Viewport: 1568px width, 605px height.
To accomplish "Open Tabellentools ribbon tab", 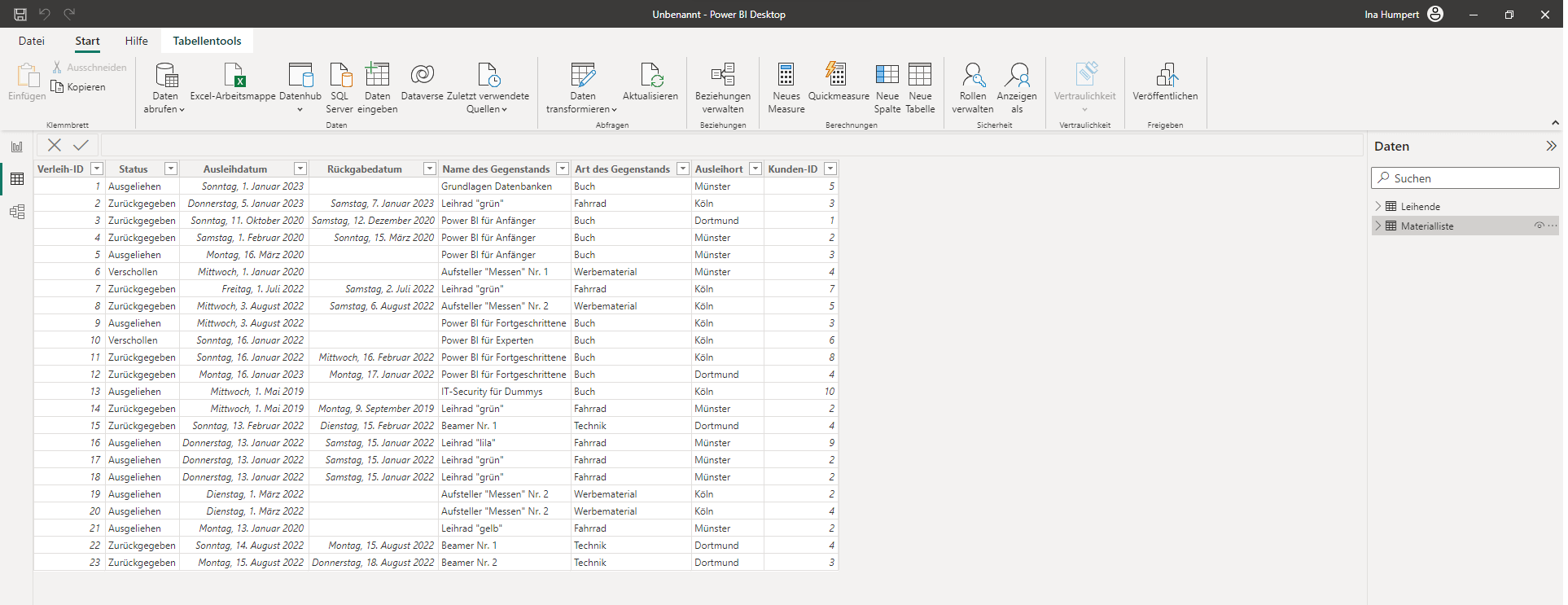I will 207,41.
